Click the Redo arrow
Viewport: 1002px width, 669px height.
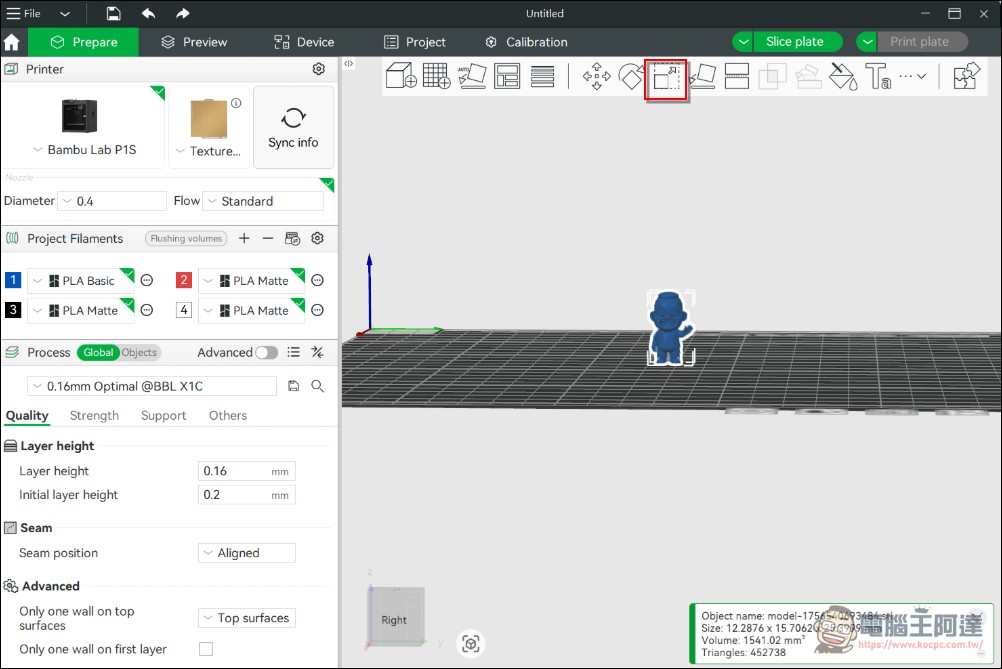[182, 13]
